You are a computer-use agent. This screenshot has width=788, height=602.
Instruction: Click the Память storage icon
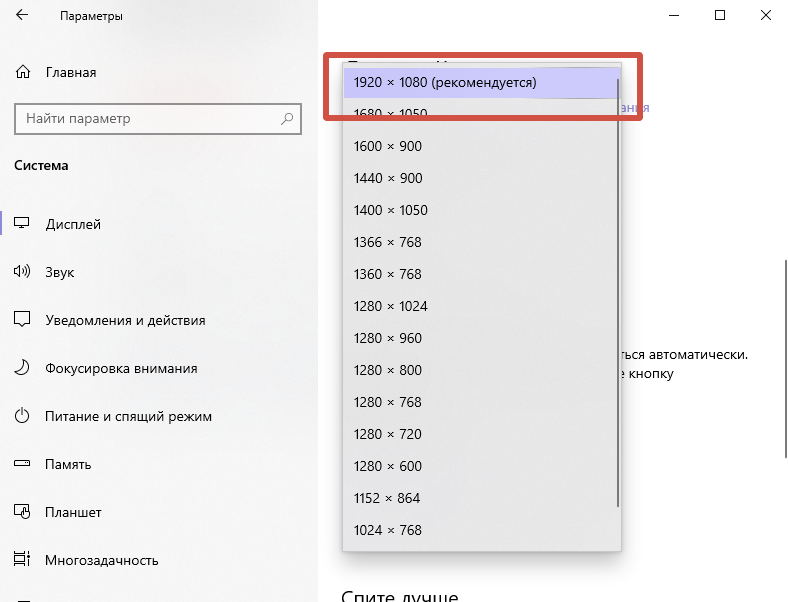[22, 464]
